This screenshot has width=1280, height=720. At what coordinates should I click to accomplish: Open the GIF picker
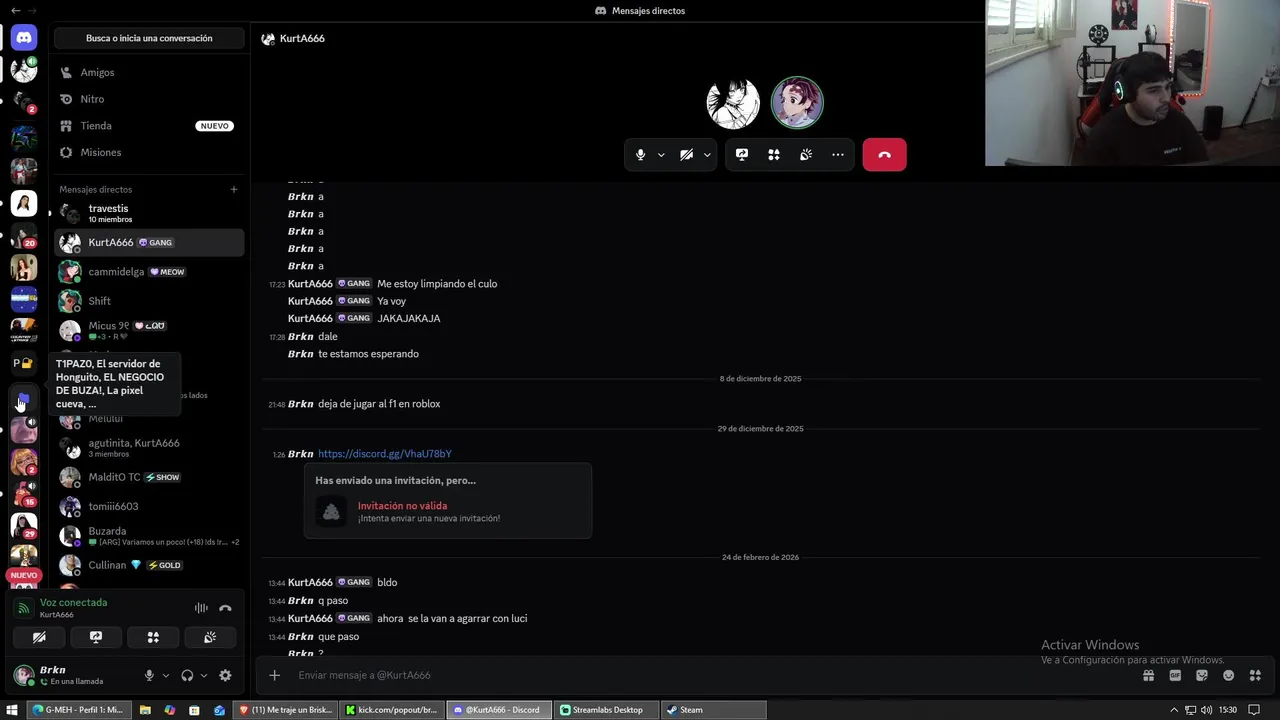tap(1175, 675)
